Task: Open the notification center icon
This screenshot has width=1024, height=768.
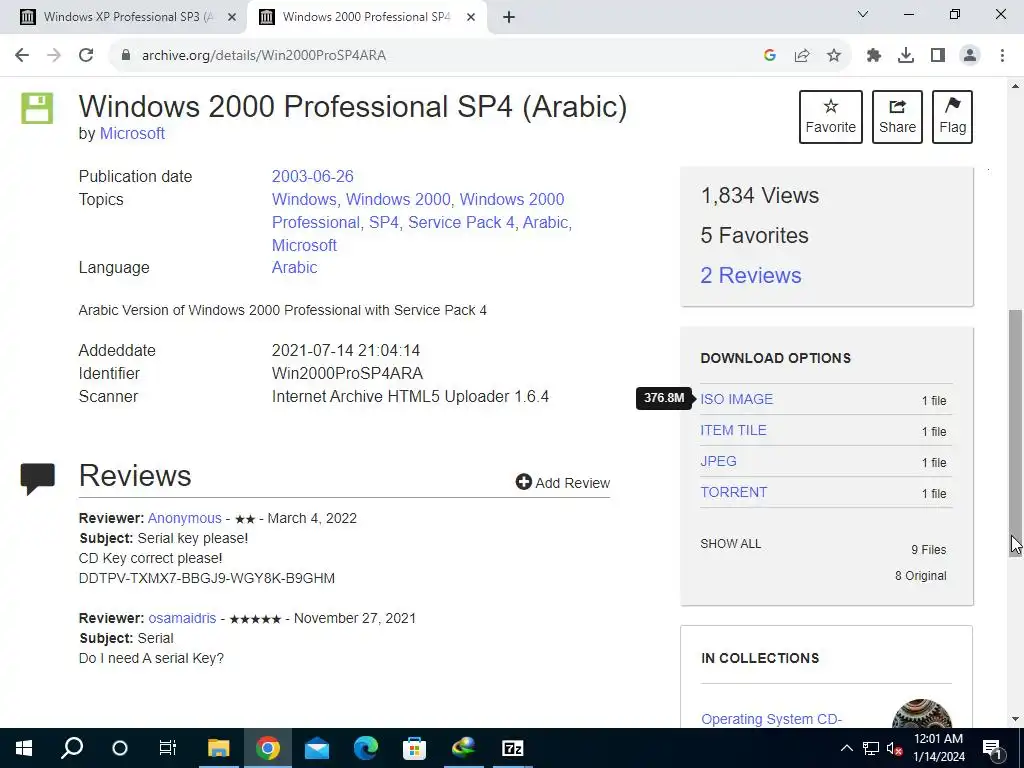Action: [992, 748]
